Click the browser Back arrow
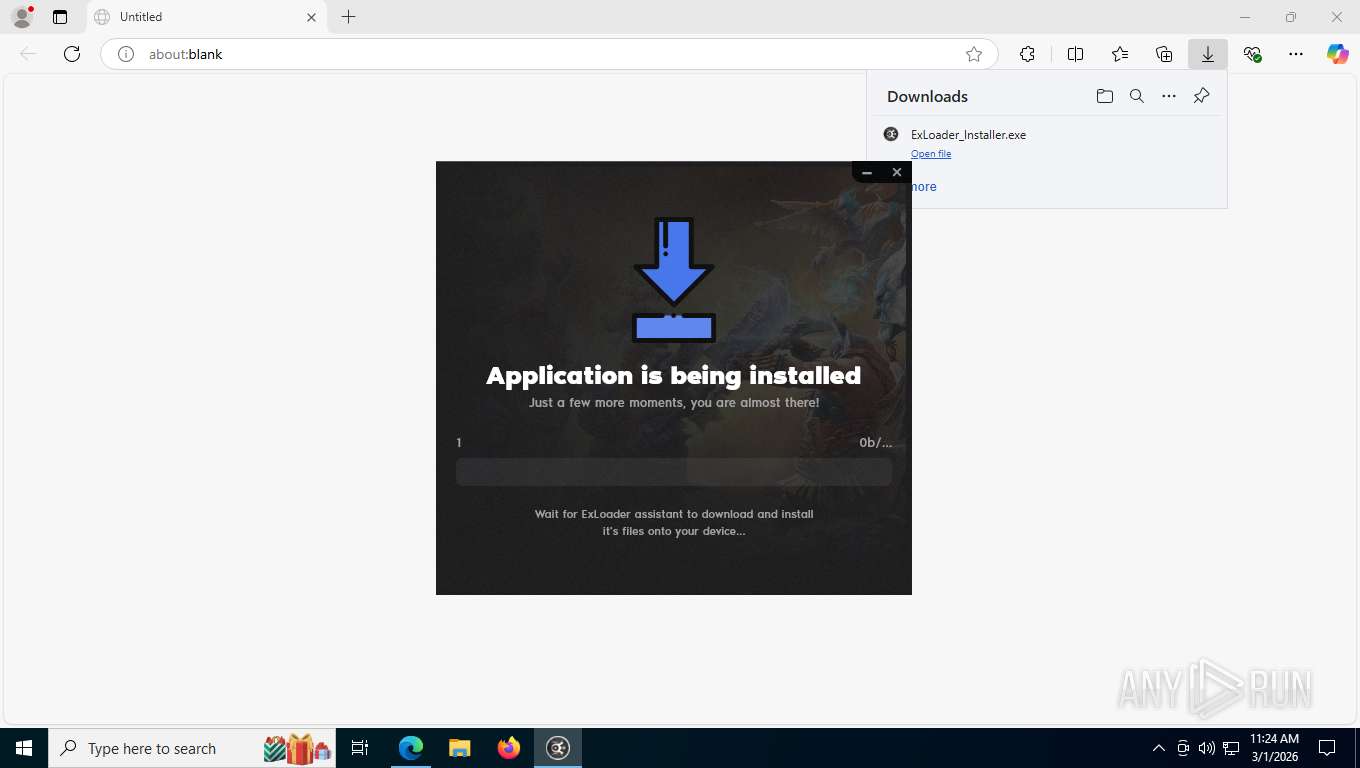The image size is (1360, 768). (x=28, y=54)
